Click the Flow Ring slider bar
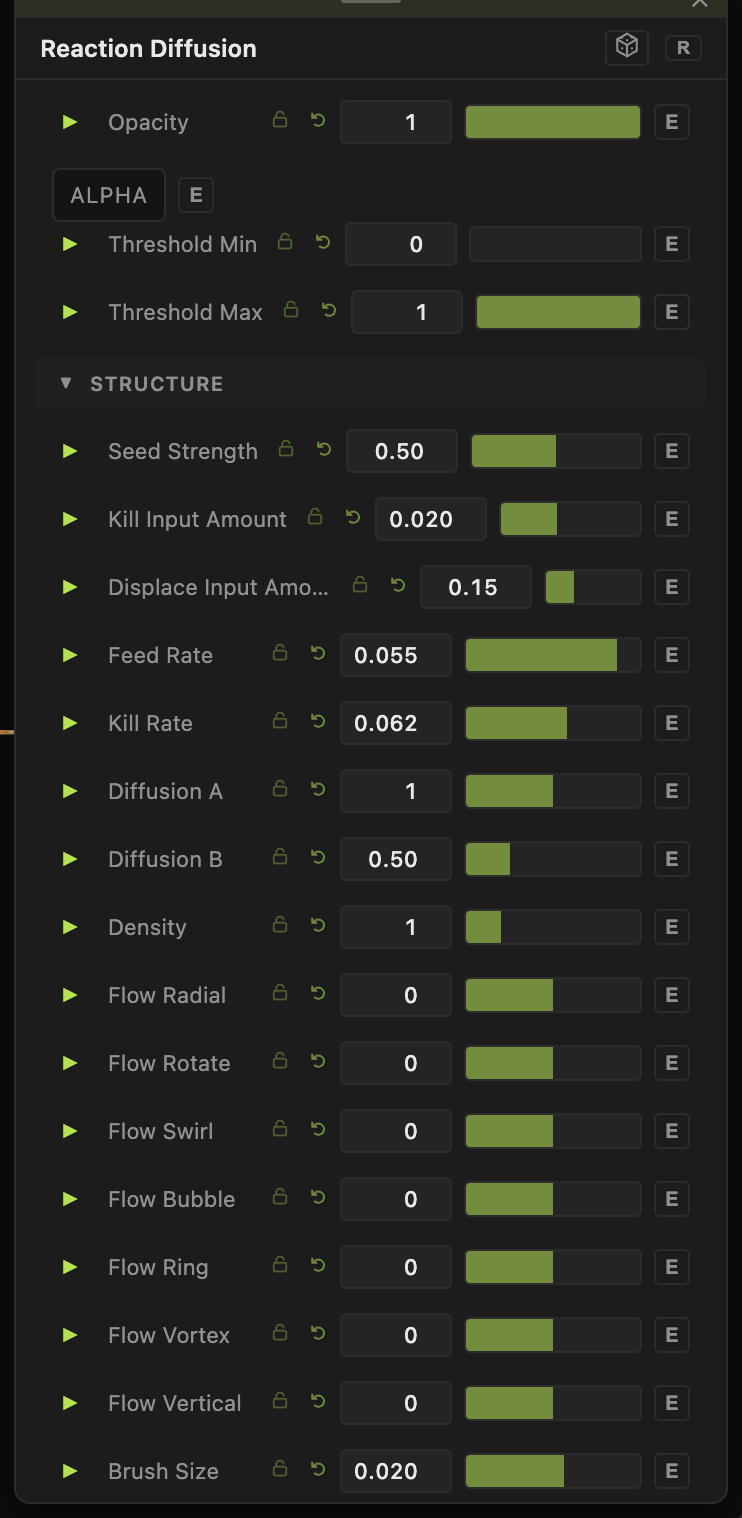The width and height of the screenshot is (742, 1518). 553,1267
